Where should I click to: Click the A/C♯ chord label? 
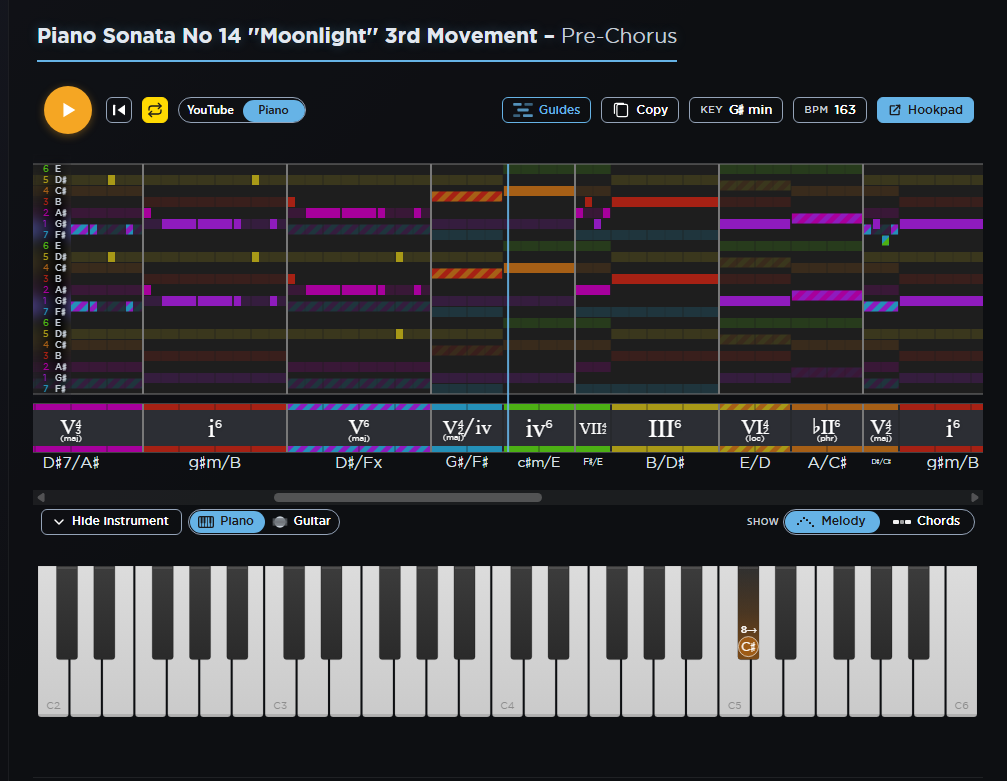[827, 463]
